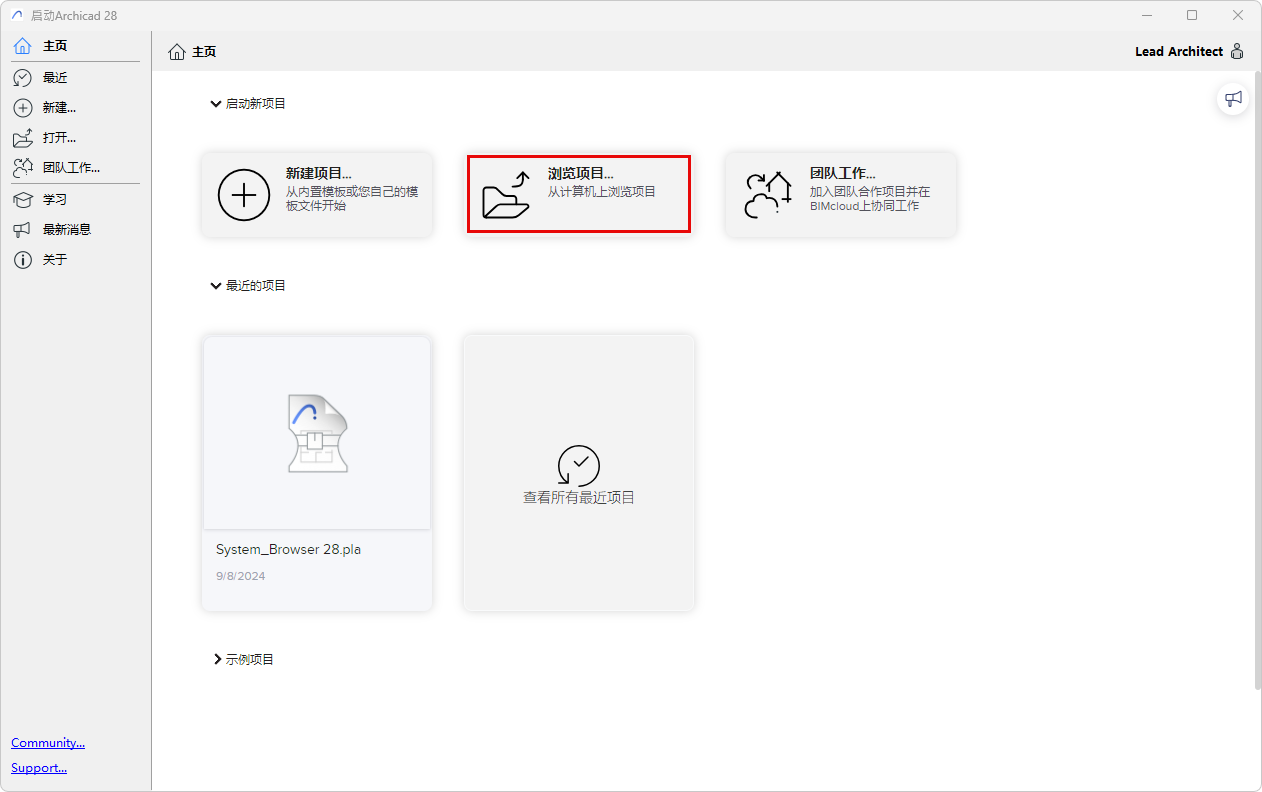
Task: Click the home icon in the header breadcrumb
Action: tap(177, 51)
